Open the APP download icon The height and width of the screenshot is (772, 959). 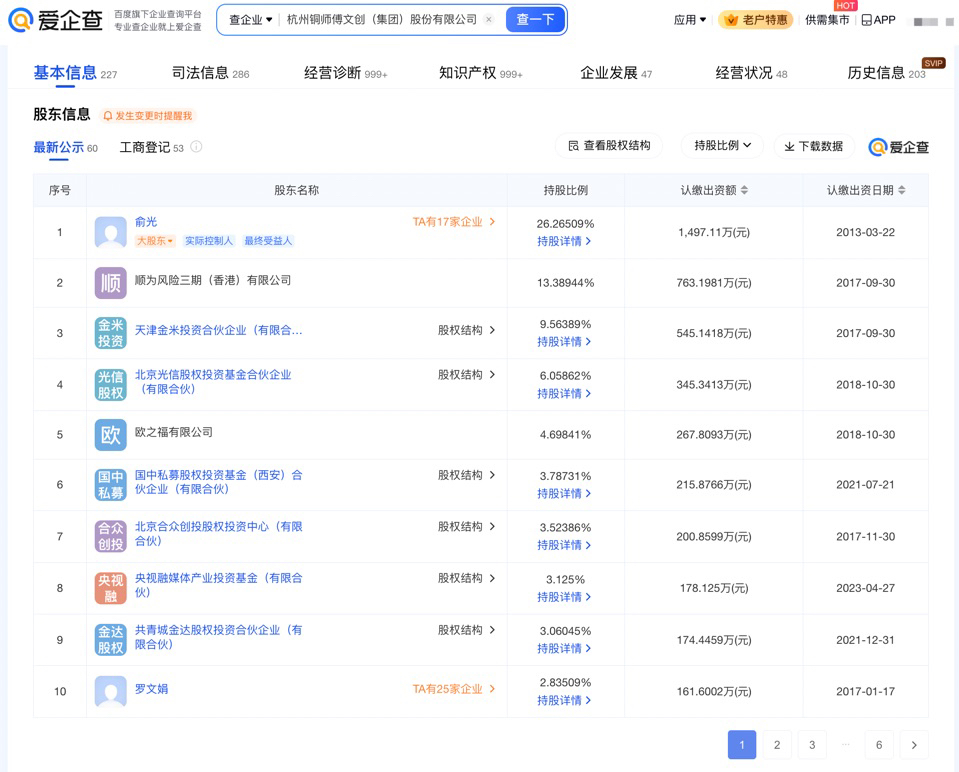[x=867, y=20]
